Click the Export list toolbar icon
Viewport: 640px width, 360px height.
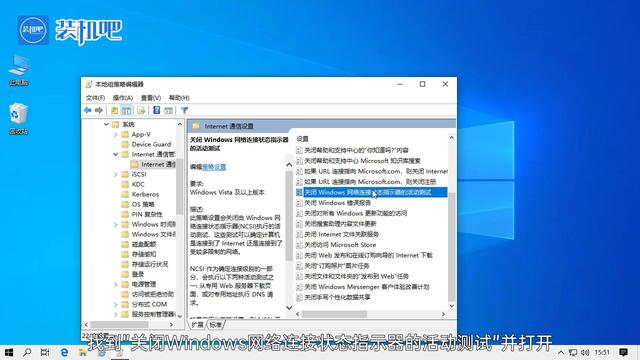(141, 110)
